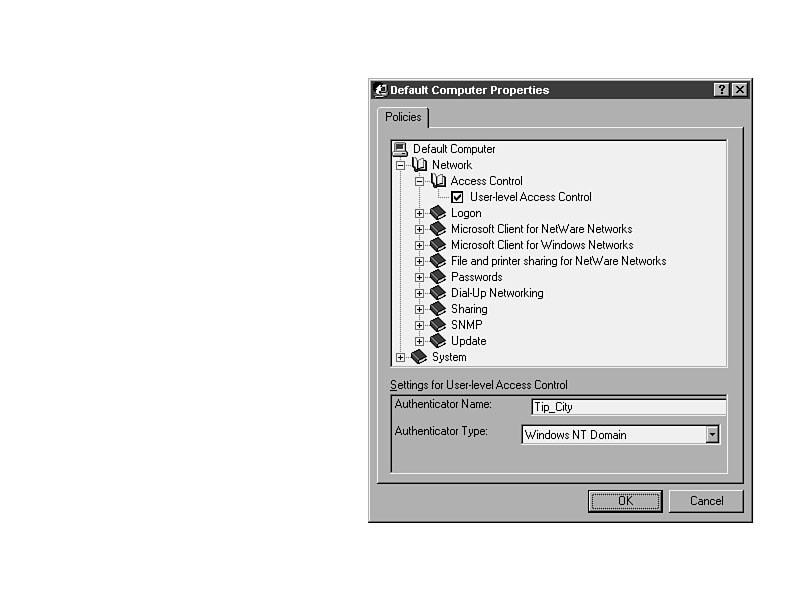Click the Authenticator Name text field
This screenshot has height=600, width=800.
(628, 407)
